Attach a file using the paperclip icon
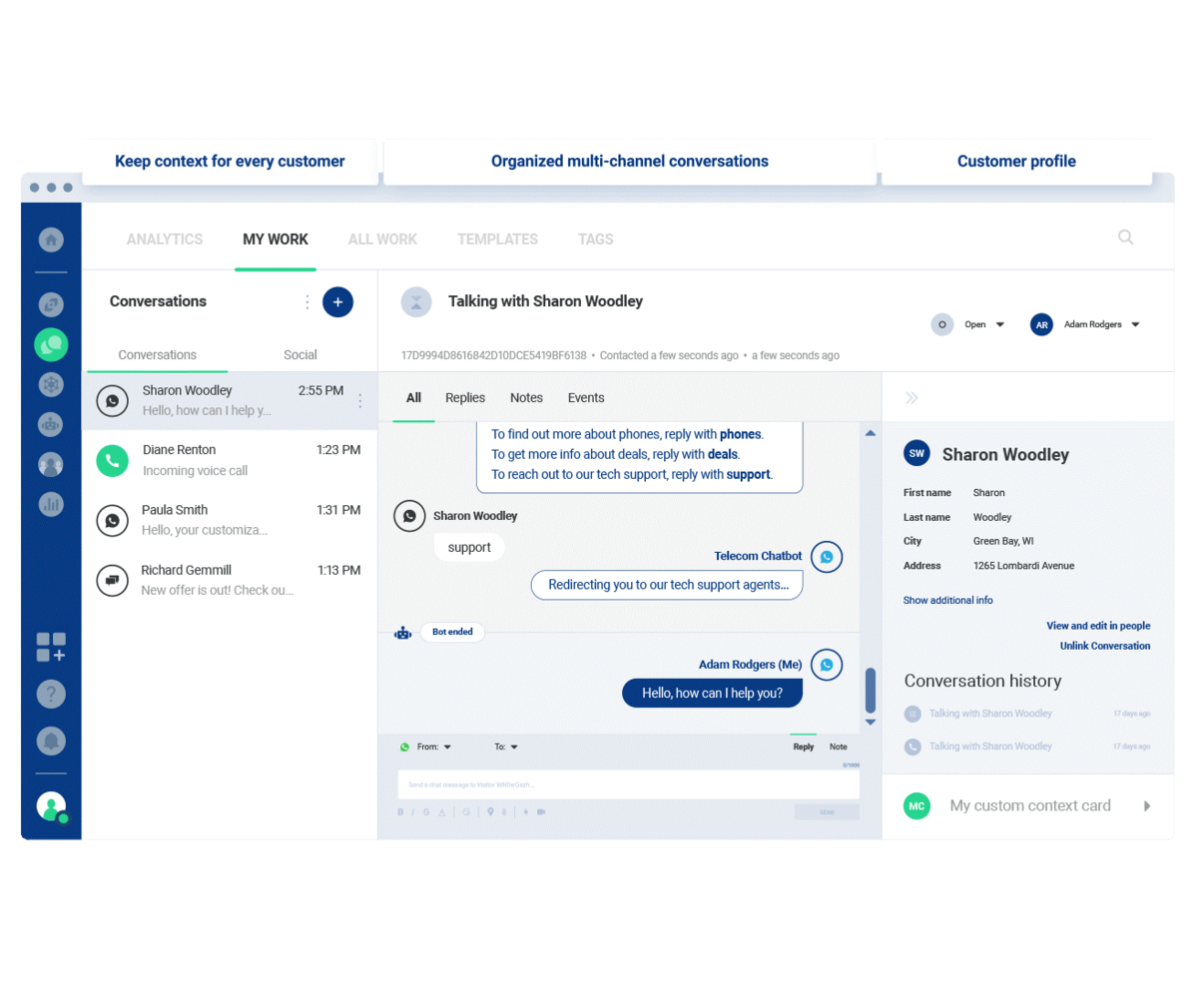 [502, 810]
